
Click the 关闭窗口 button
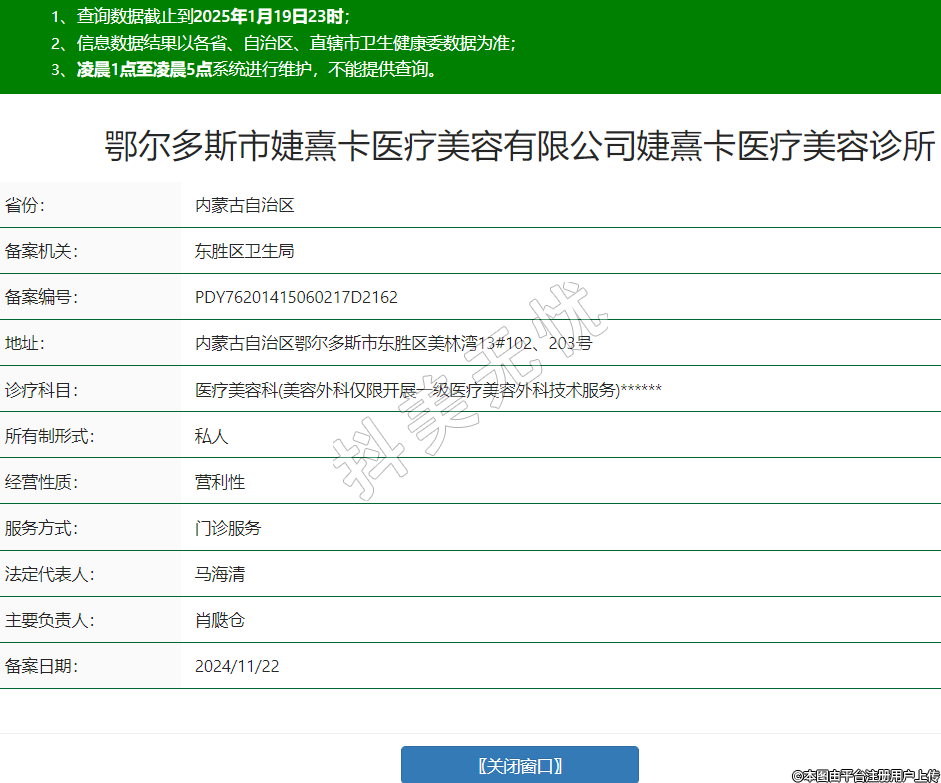519,766
